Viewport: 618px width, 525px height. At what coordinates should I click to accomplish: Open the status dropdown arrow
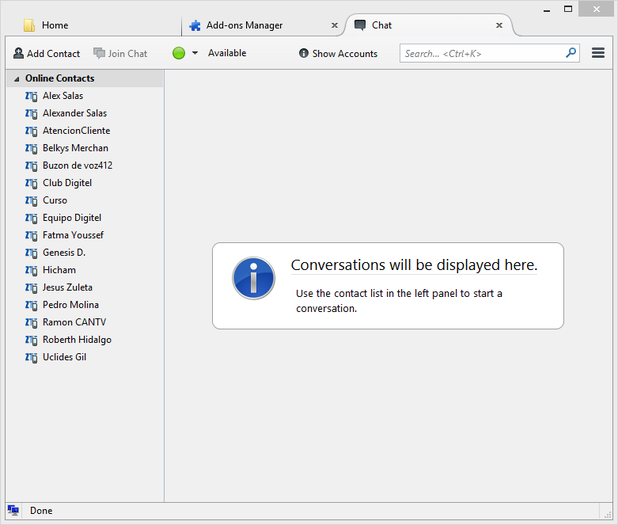pos(195,53)
